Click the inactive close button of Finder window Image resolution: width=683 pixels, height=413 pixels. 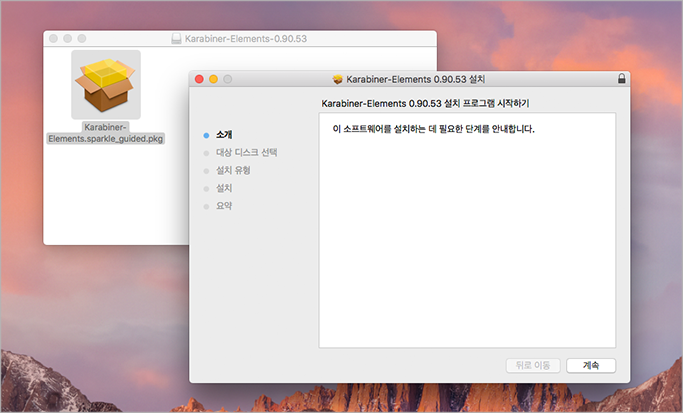coord(54,38)
